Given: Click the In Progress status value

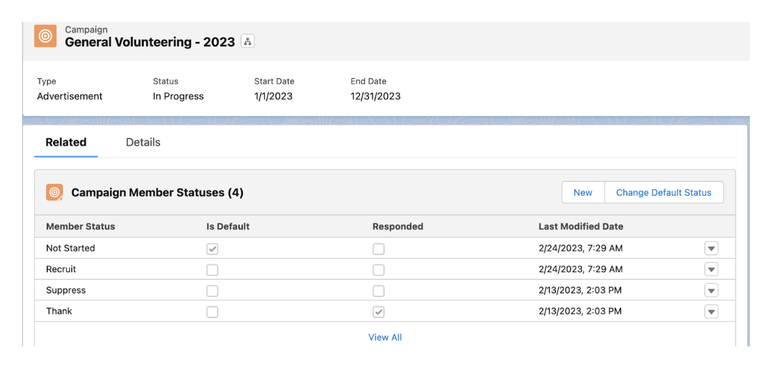Looking at the screenshot, I should pos(178,97).
